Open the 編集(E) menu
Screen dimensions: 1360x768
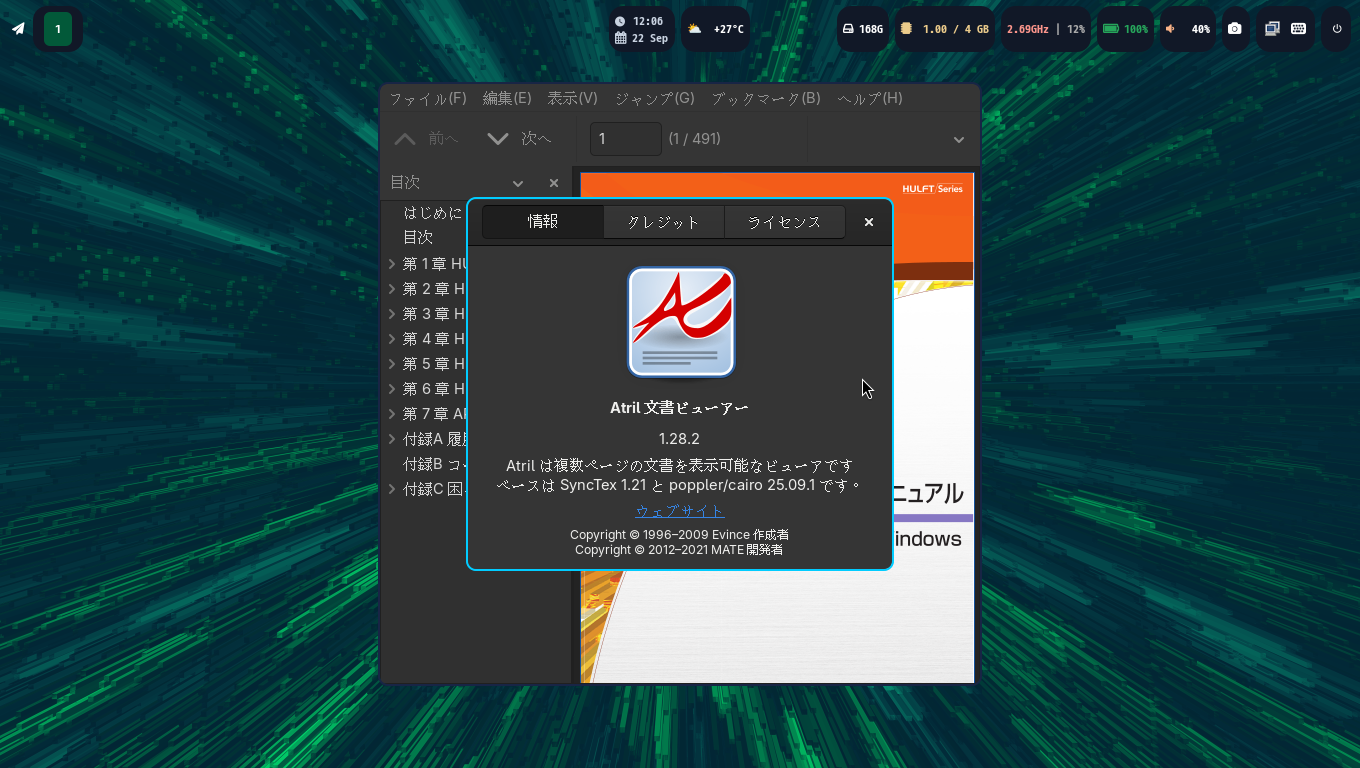point(507,98)
